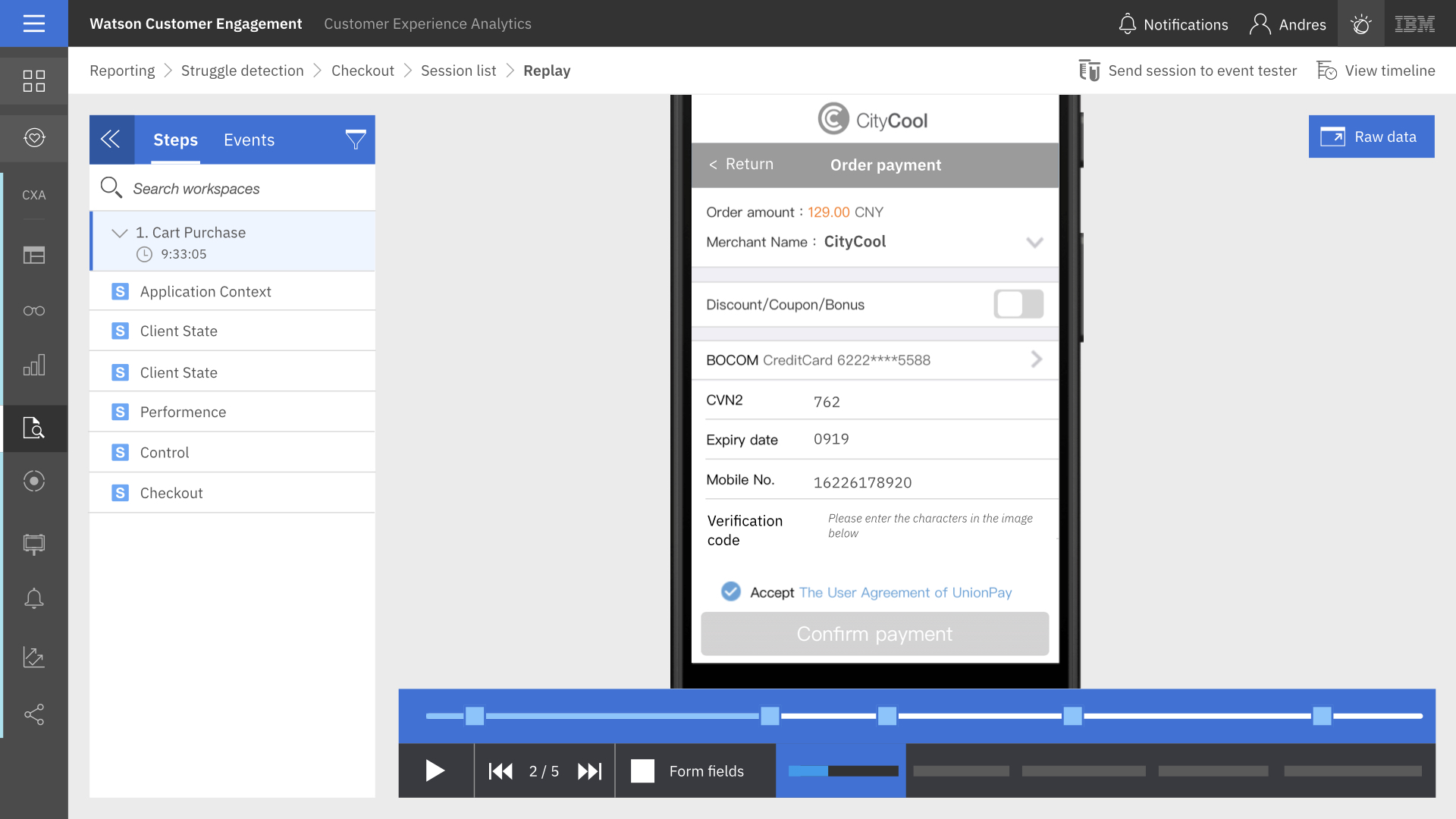The height and width of the screenshot is (819, 1456).
Task: Click the Search workspaces field
Action: tap(232, 188)
